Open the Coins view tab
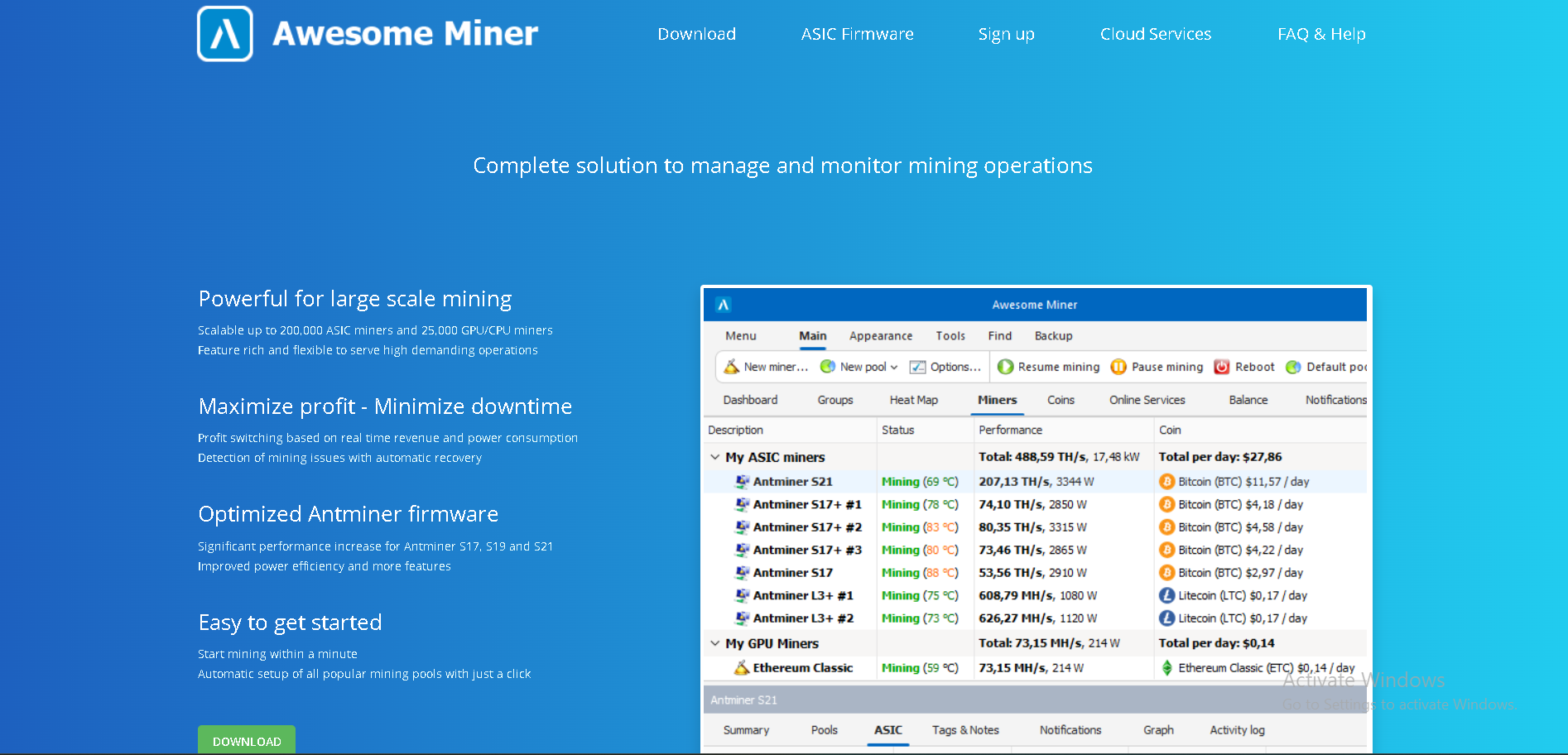Screen dimensions: 1568x755 [1061, 400]
